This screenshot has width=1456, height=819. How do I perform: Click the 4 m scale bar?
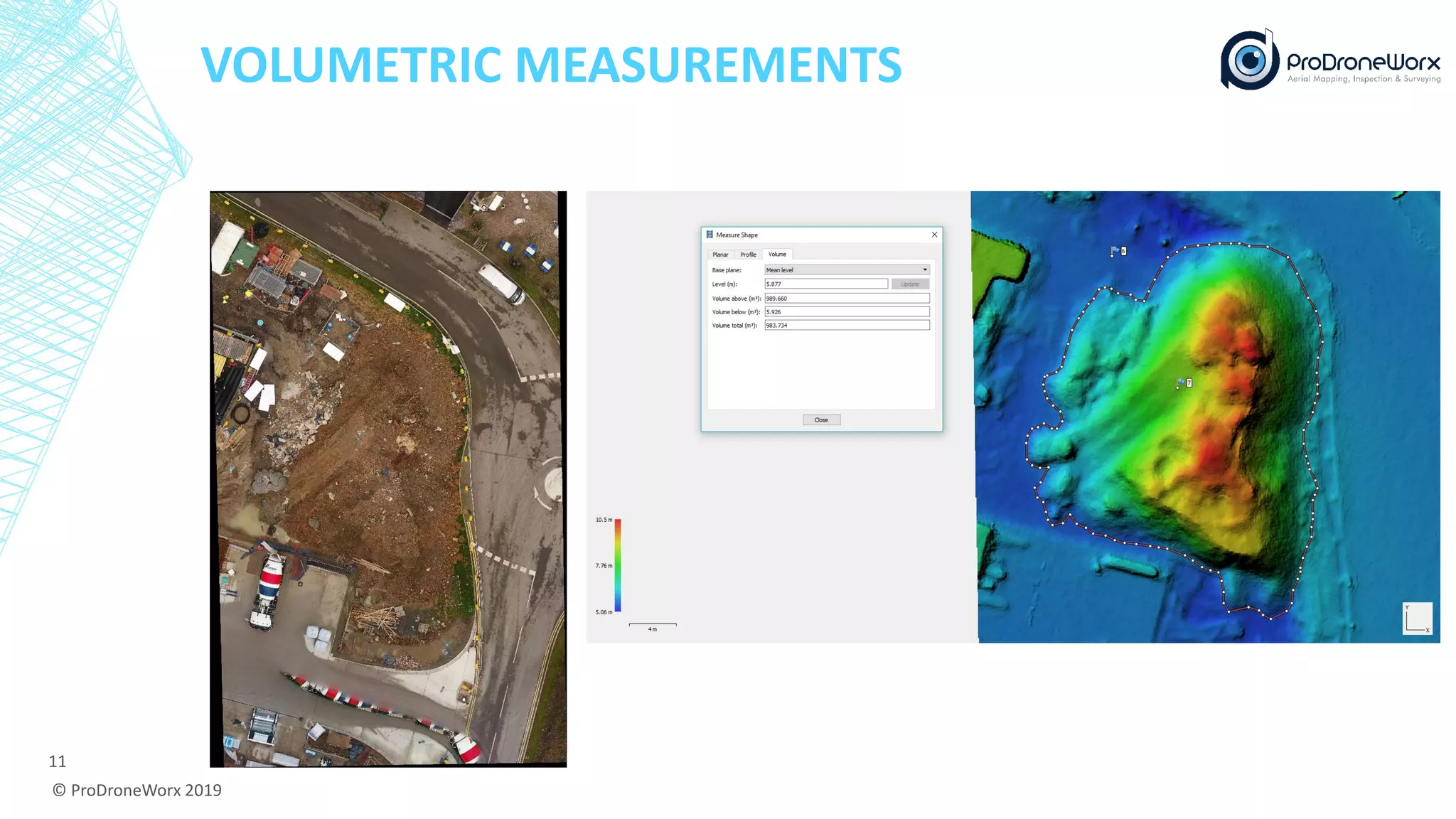(653, 626)
